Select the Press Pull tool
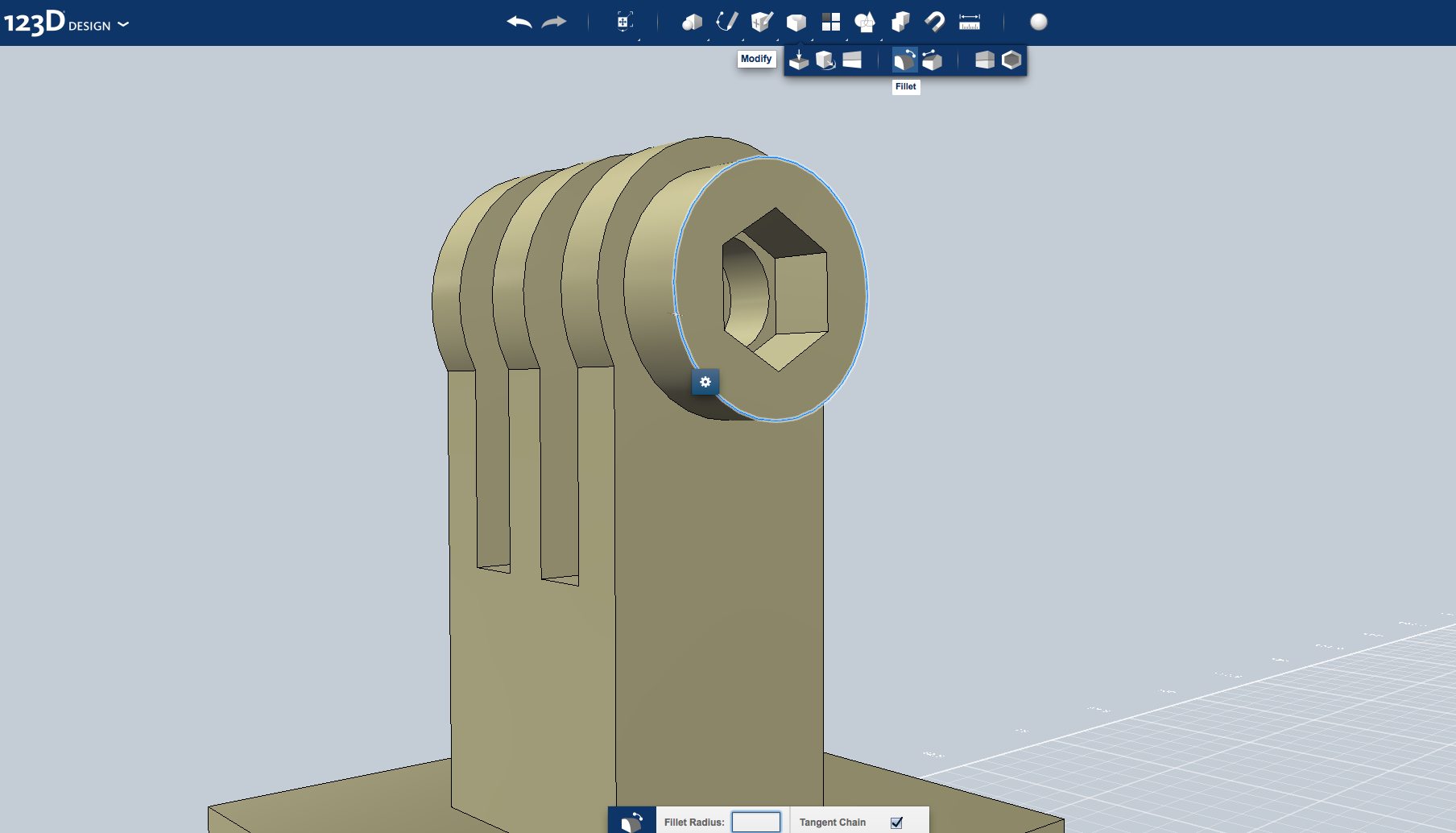 [798, 60]
